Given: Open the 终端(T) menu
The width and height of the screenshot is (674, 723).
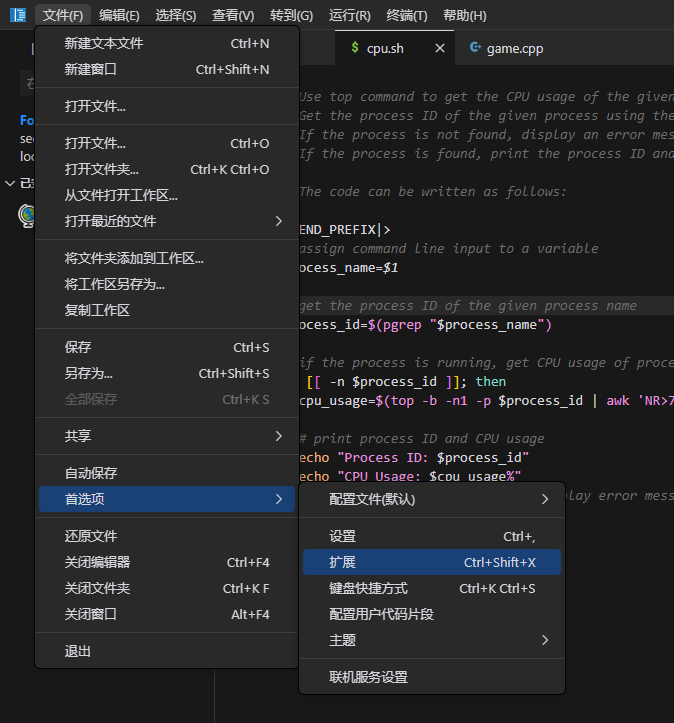Looking at the screenshot, I should pyautogui.click(x=407, y=15).
